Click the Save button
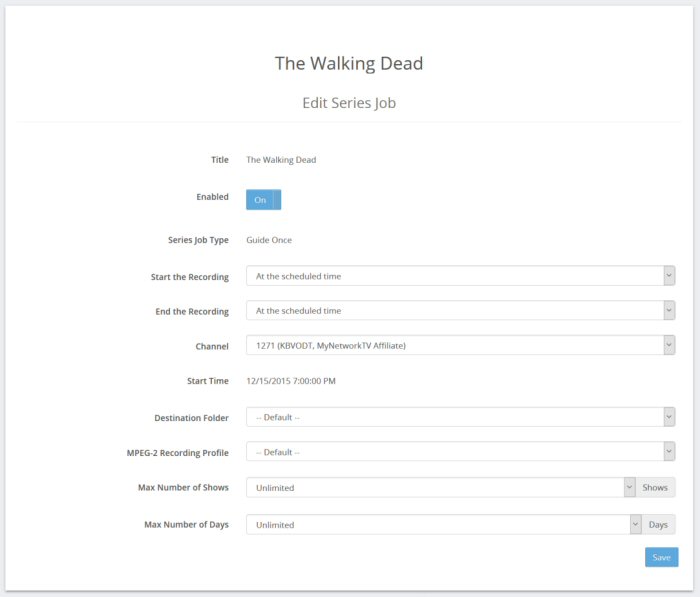 click(661, 557)
